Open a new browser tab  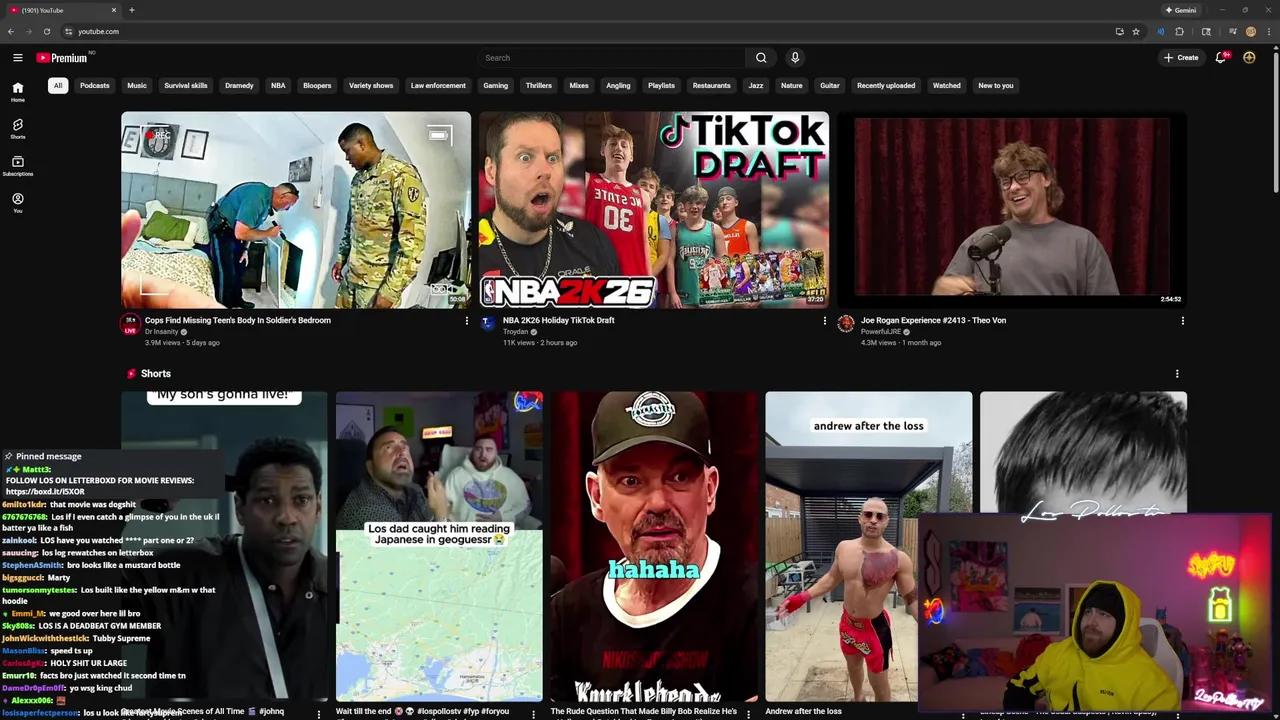coord(131,10)
